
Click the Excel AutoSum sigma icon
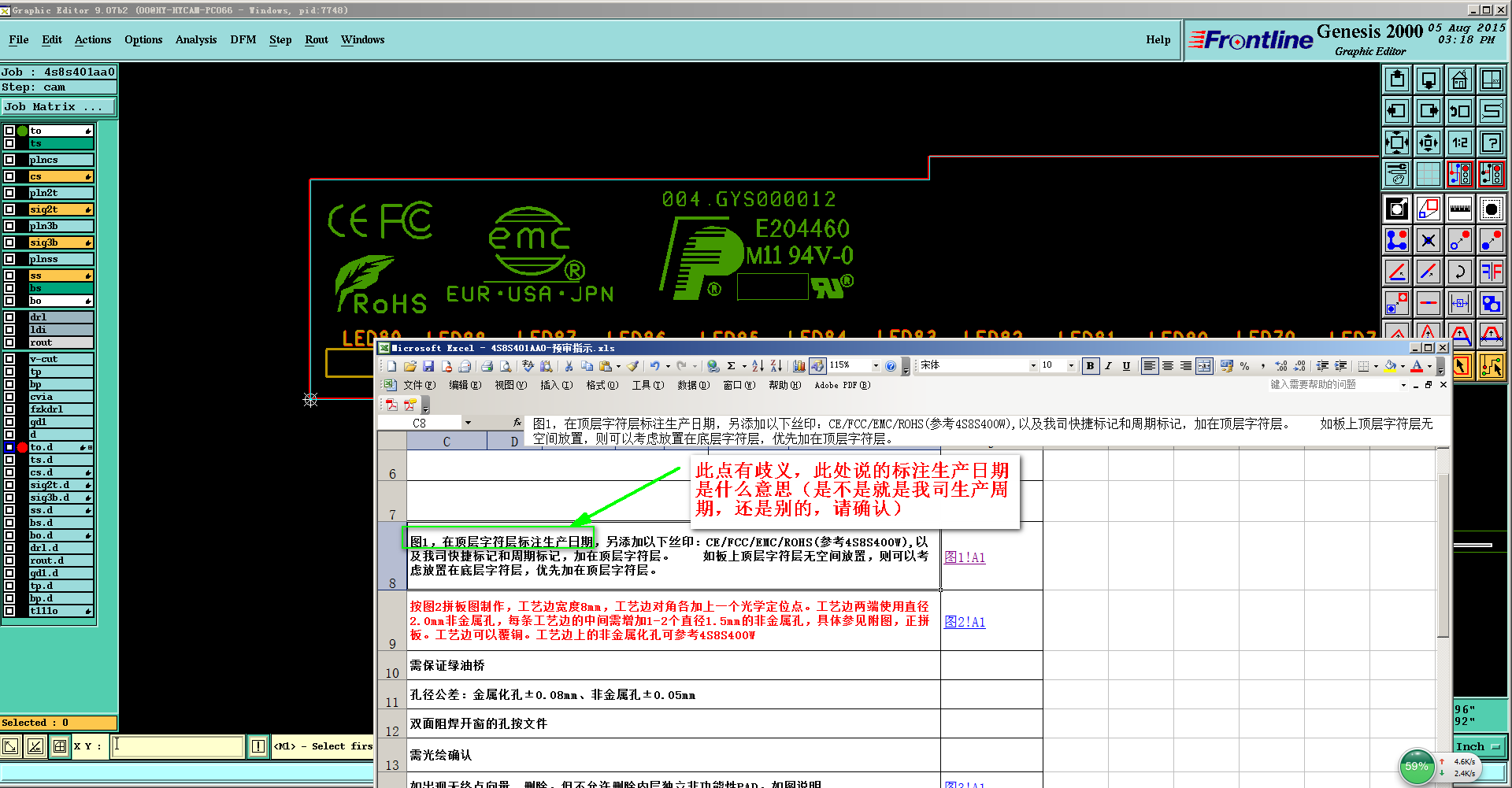732,366
